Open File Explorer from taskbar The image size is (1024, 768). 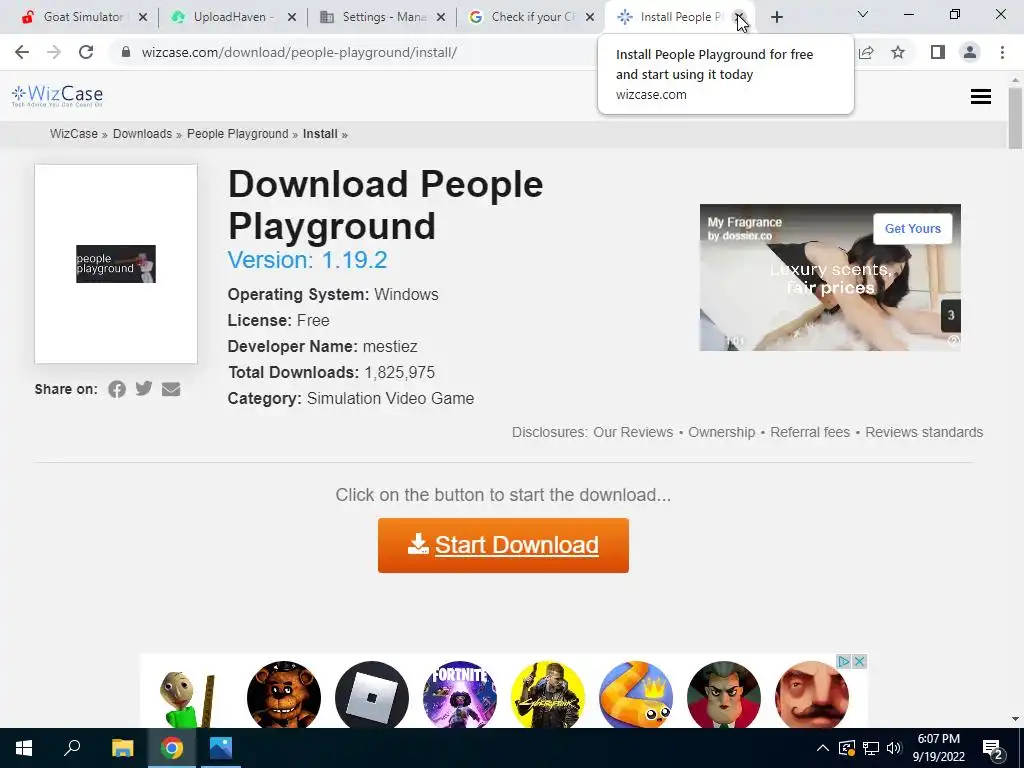(x=122, y=748)
